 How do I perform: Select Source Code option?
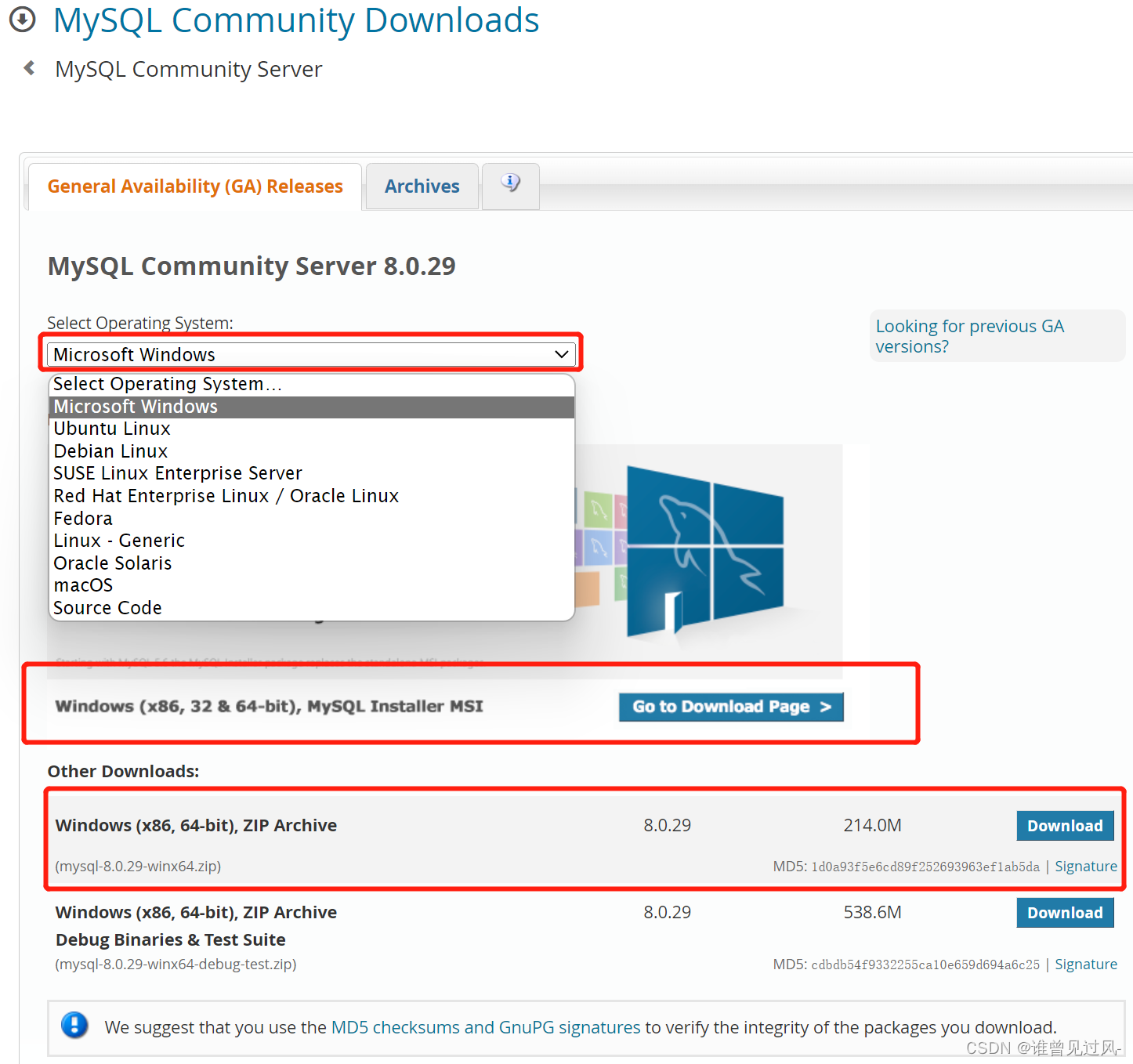point(311,608)
